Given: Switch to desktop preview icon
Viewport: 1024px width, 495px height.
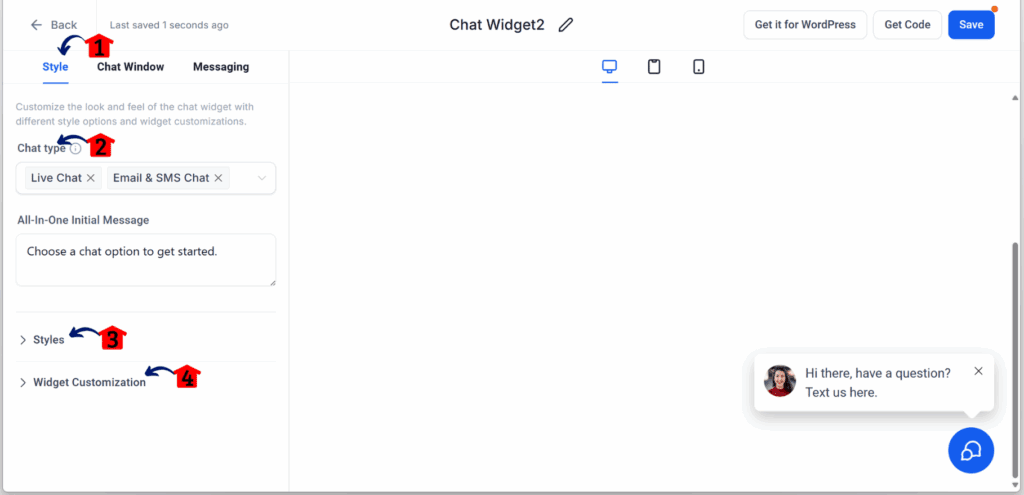Looking at the screenshot, I should (609, 67).
